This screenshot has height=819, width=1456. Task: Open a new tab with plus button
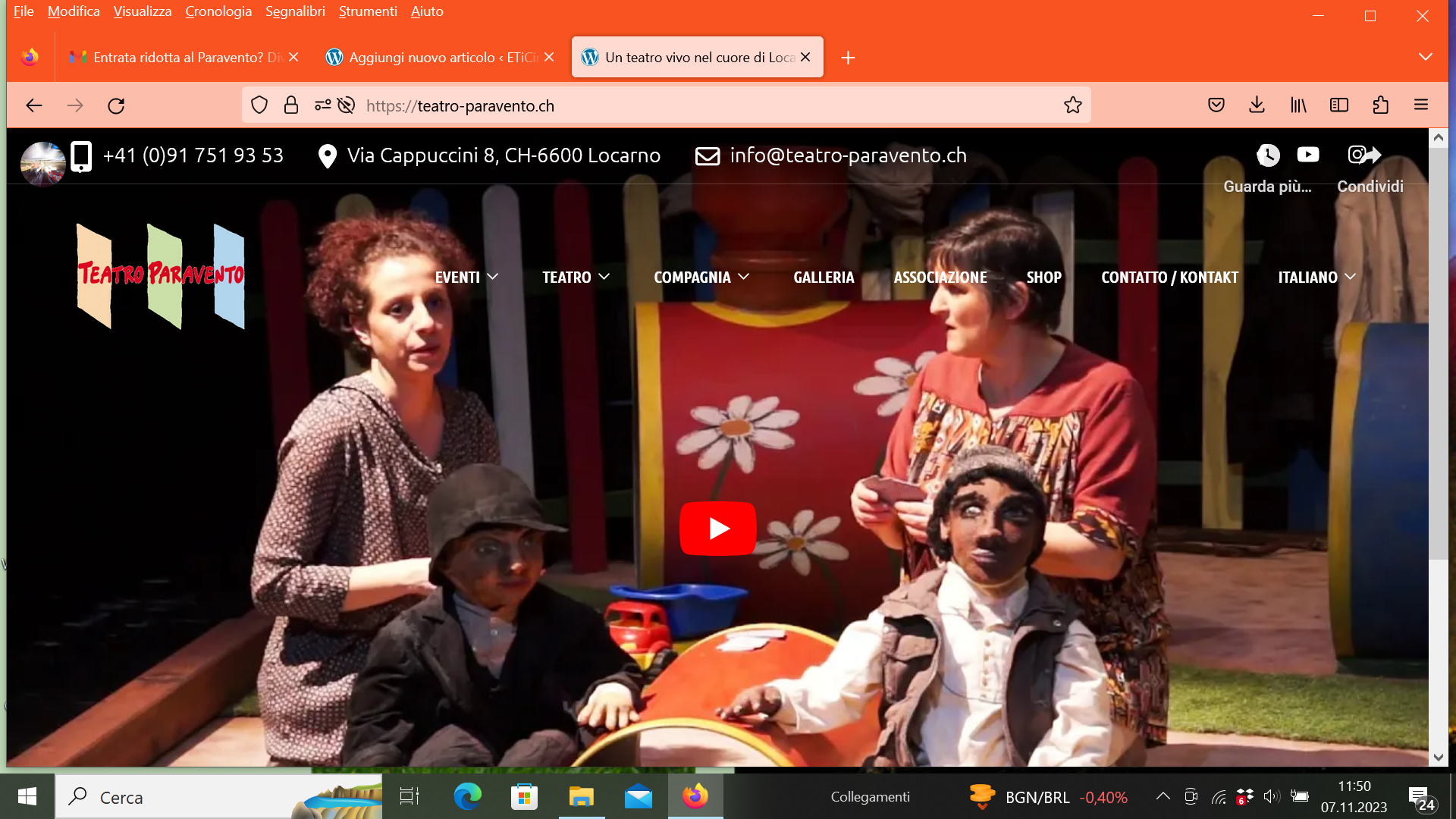pos(848,58)
